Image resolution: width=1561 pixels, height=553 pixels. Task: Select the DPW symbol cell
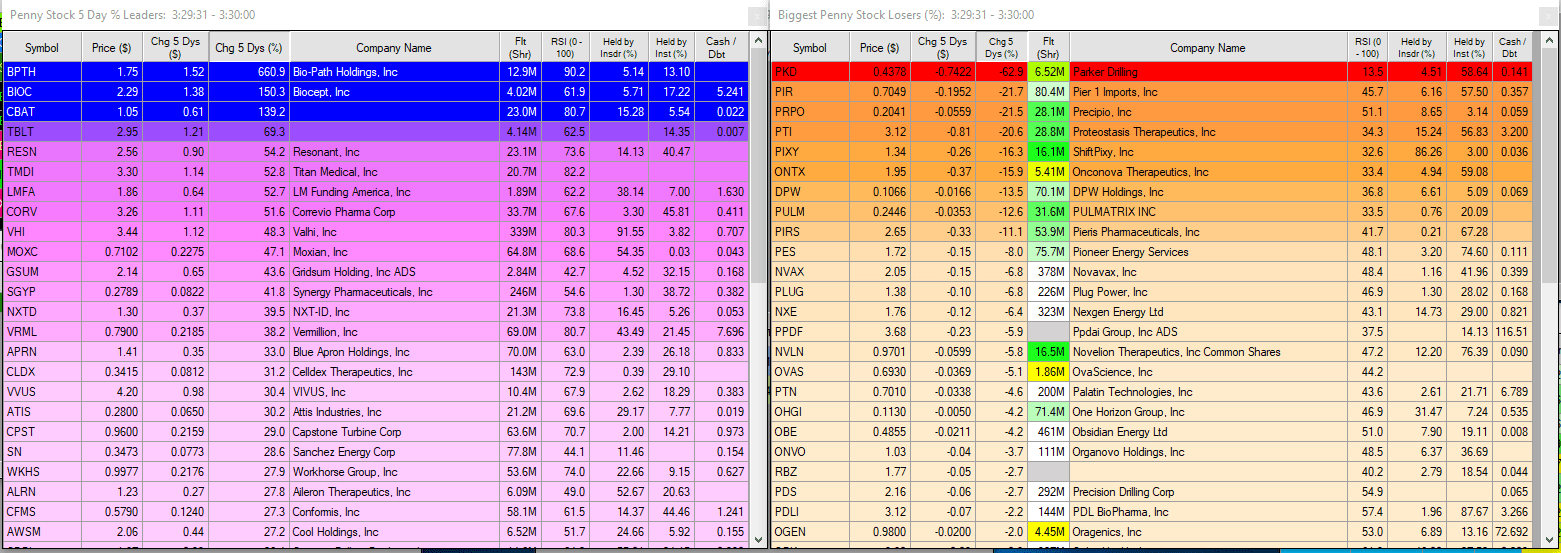point(810,192)
